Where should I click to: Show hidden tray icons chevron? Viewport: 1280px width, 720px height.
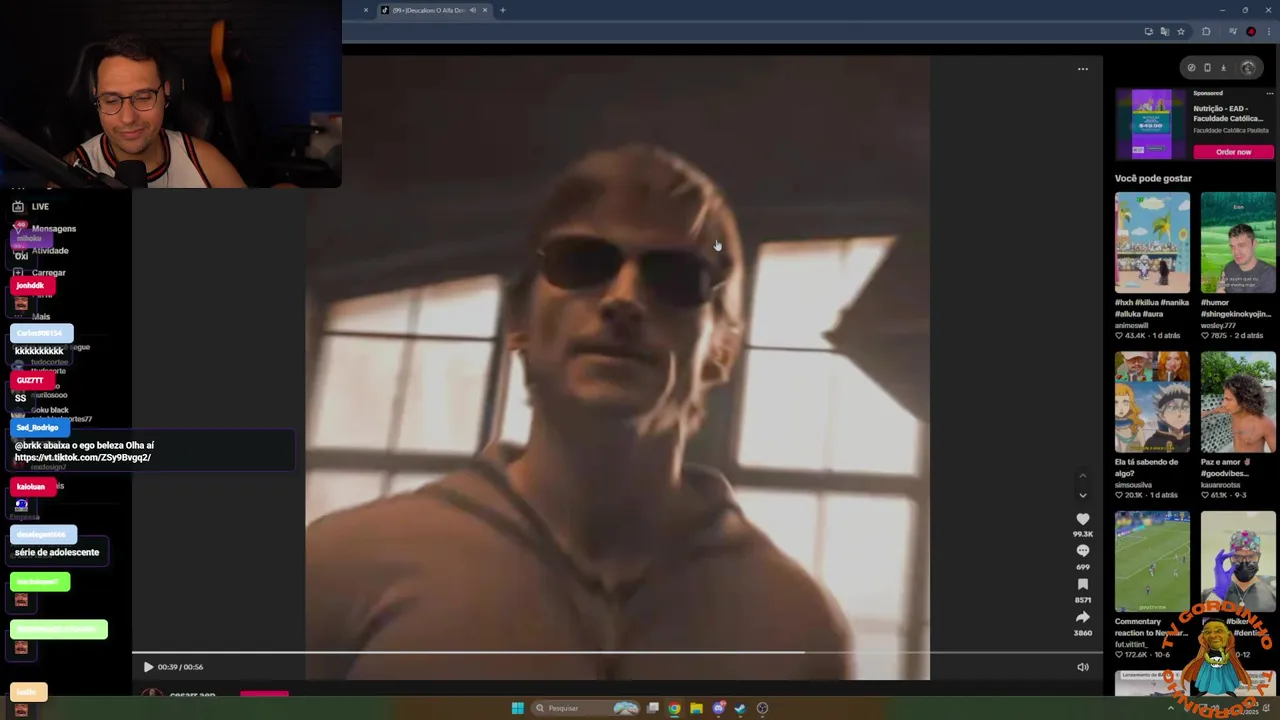[x=1170, y=708]
